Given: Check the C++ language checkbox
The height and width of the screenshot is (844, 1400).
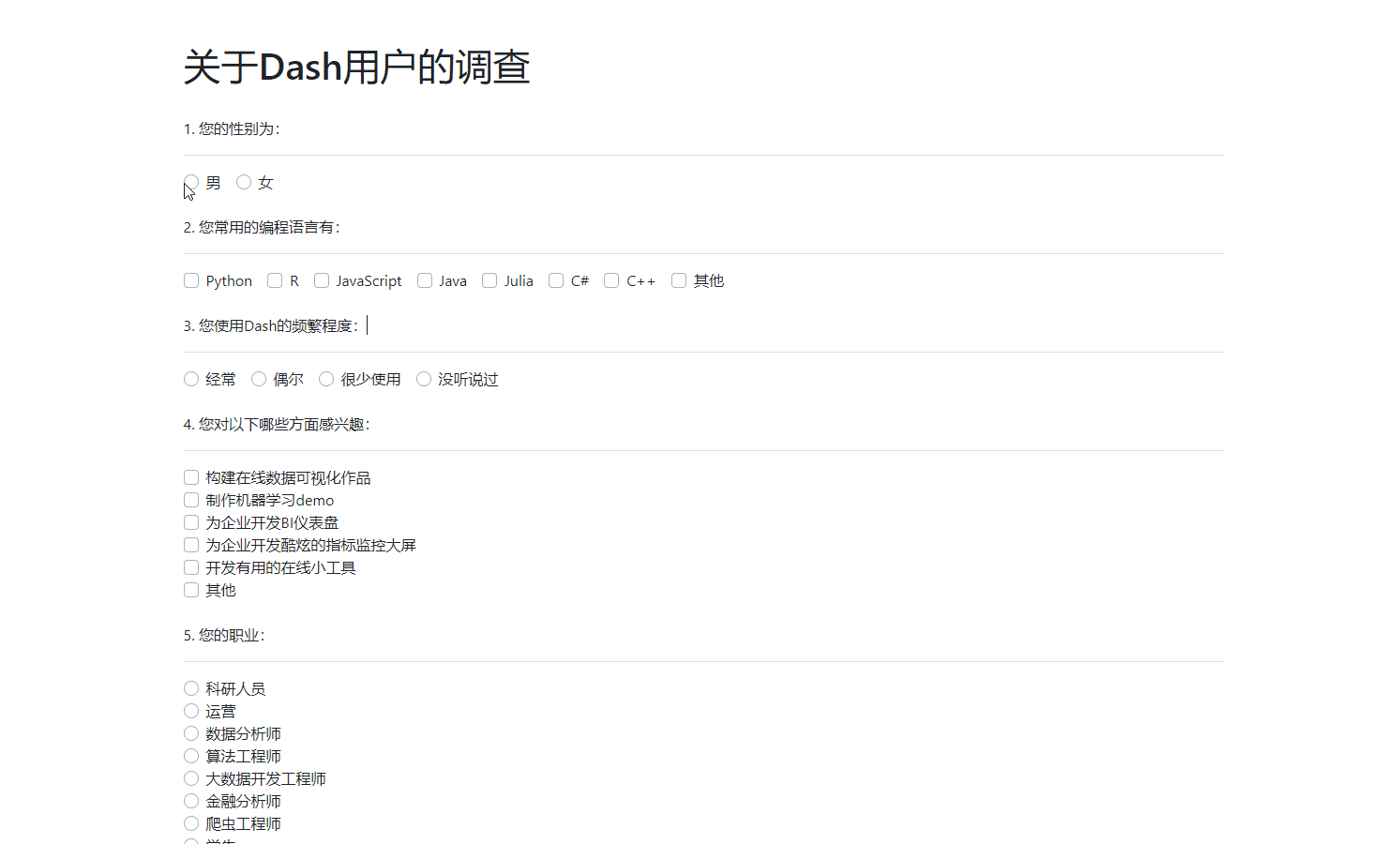Looking at the screenshot, I should [x=611, y=280].
